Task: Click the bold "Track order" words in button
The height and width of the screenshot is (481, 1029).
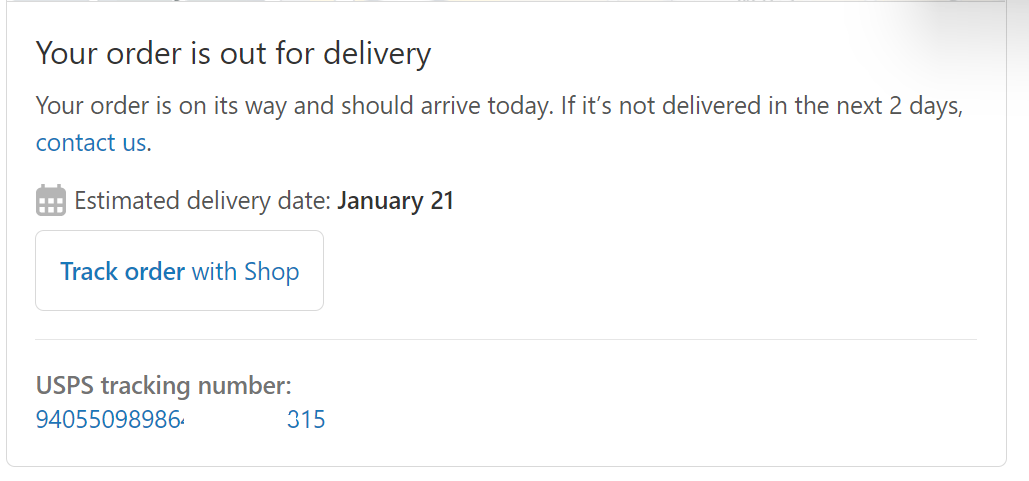Action: click(122, 271)
